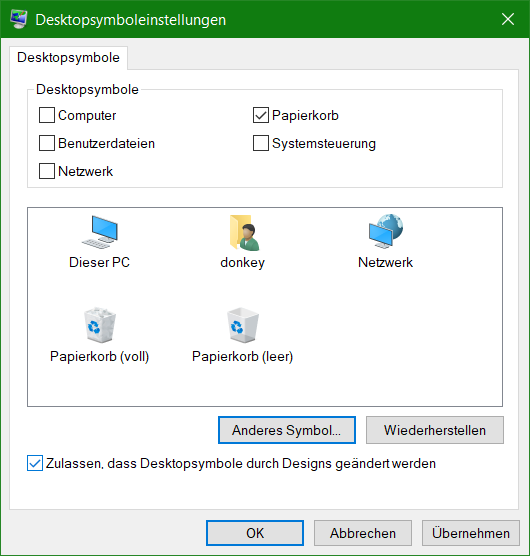Image resolution: width=530 pixels, height=556 pixels.
Task: Click the Papierkorb (leer) label text
Action: pos(243,356)
